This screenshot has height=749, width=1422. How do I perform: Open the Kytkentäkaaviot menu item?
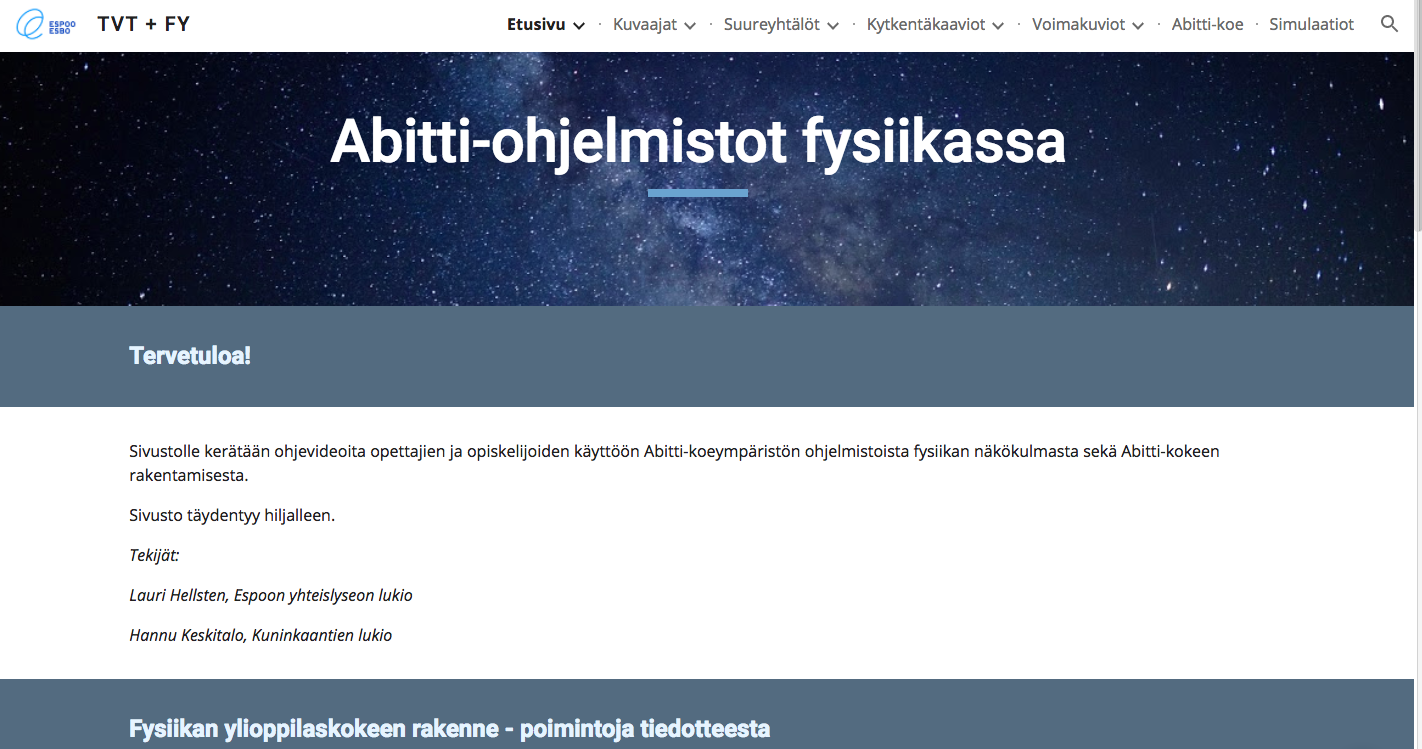[926, 24]
